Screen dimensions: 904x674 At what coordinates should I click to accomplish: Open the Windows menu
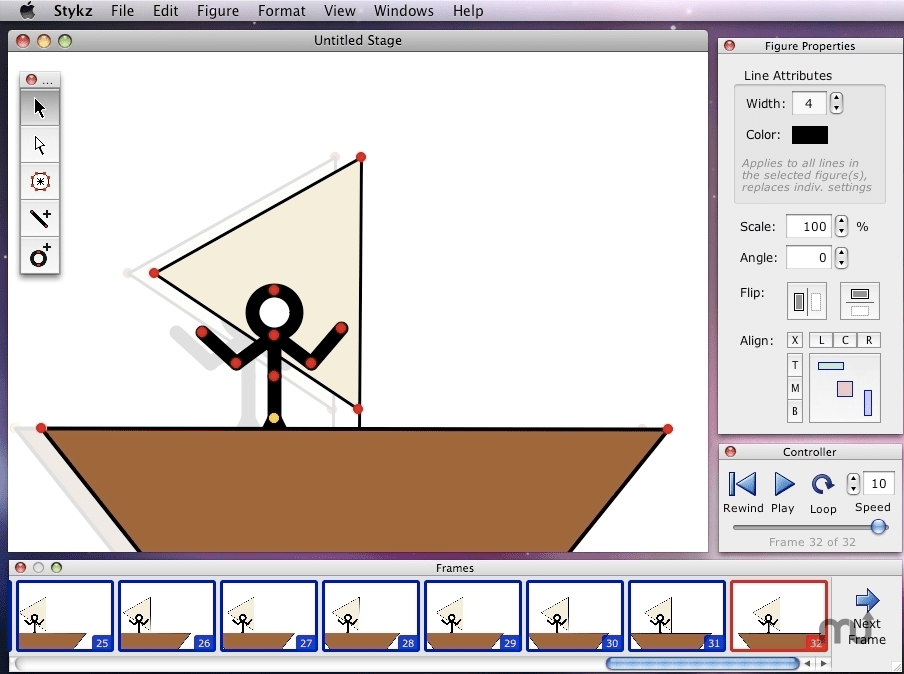point(403,11)
